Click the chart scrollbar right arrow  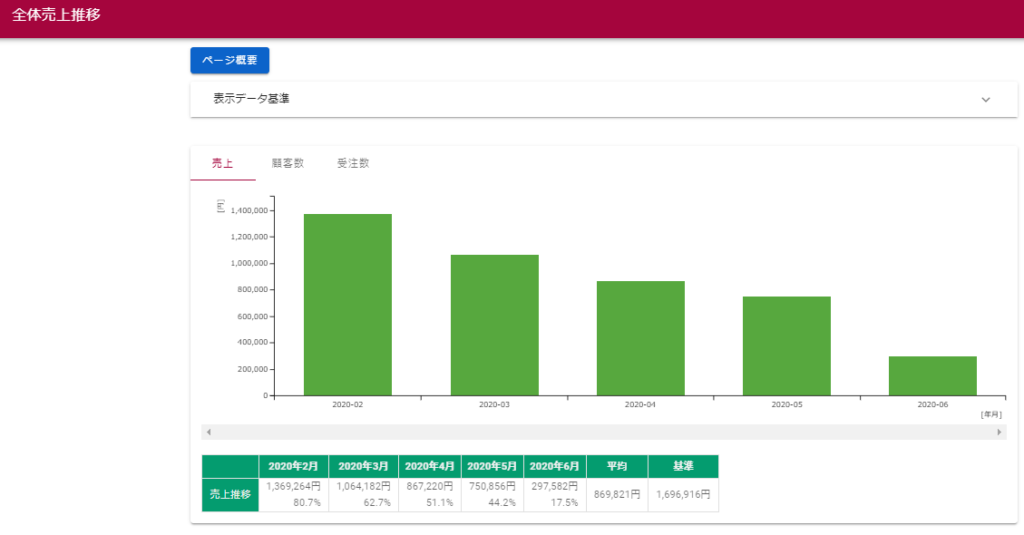pos(999,432)
